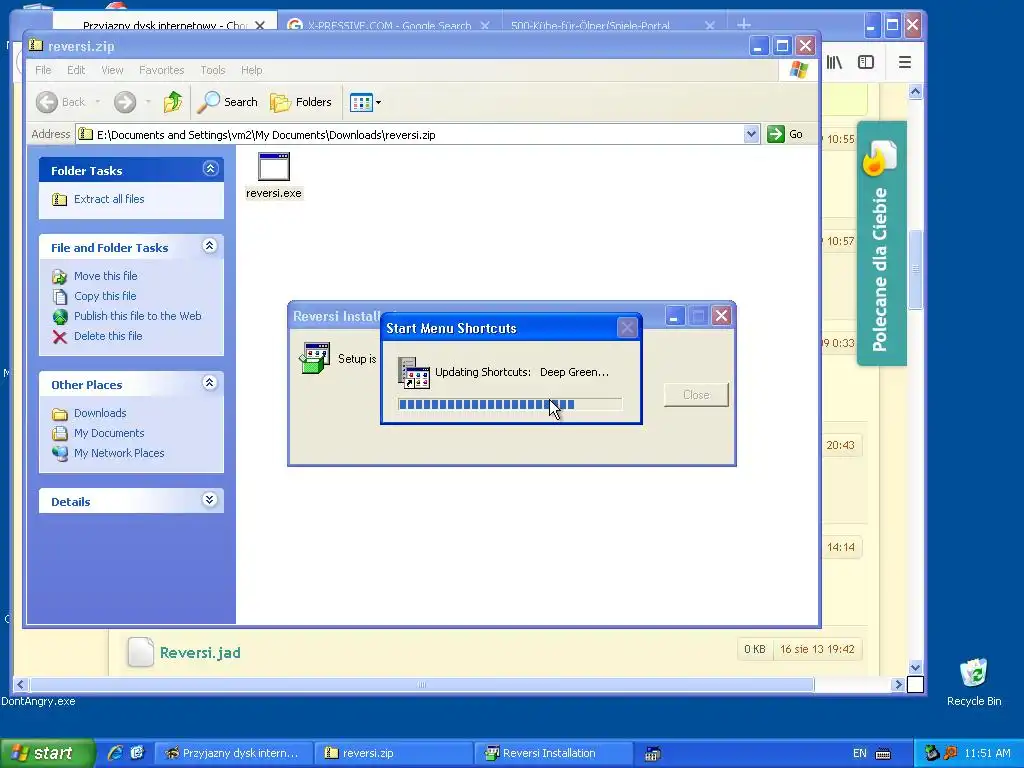Open My Documents from Other Places

pyautogui.click(x=108, y=434)
